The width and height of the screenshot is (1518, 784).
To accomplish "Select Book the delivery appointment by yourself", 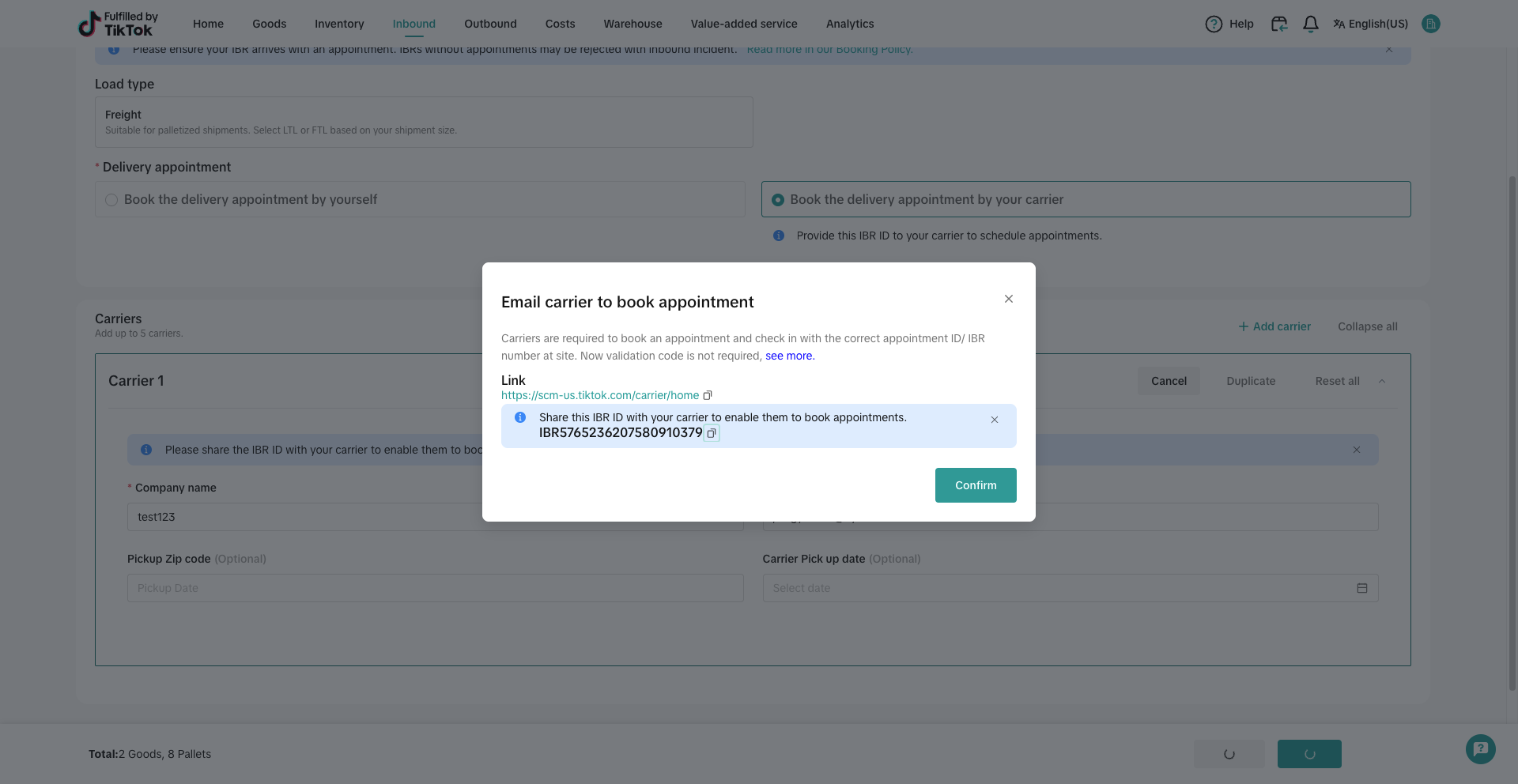I will [111, 200].
